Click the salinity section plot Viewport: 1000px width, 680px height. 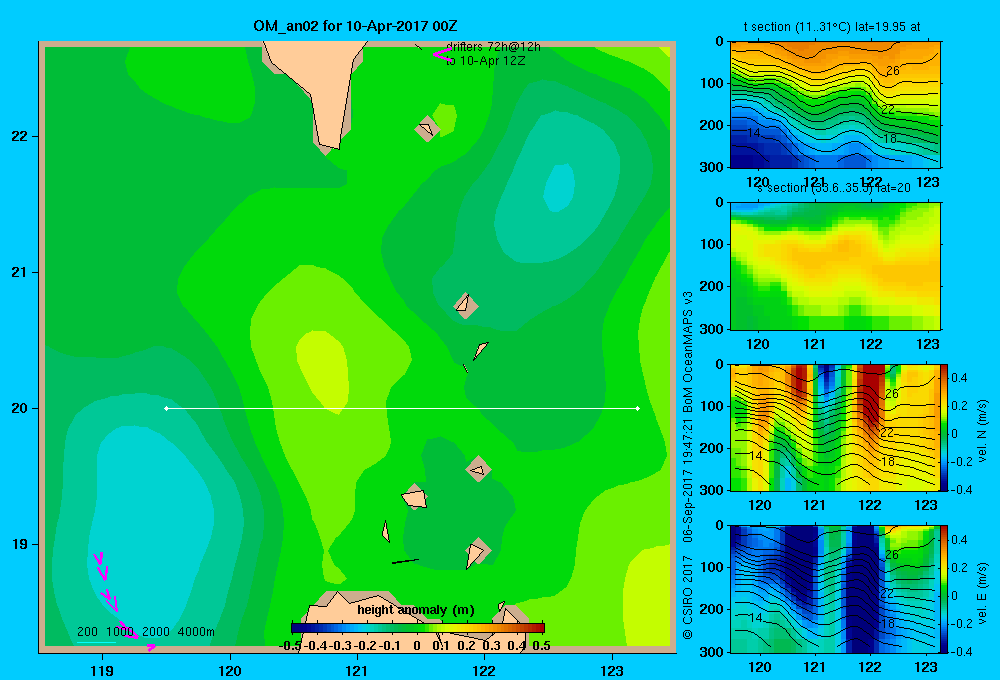pyautogui.click(x=835, y=266)
